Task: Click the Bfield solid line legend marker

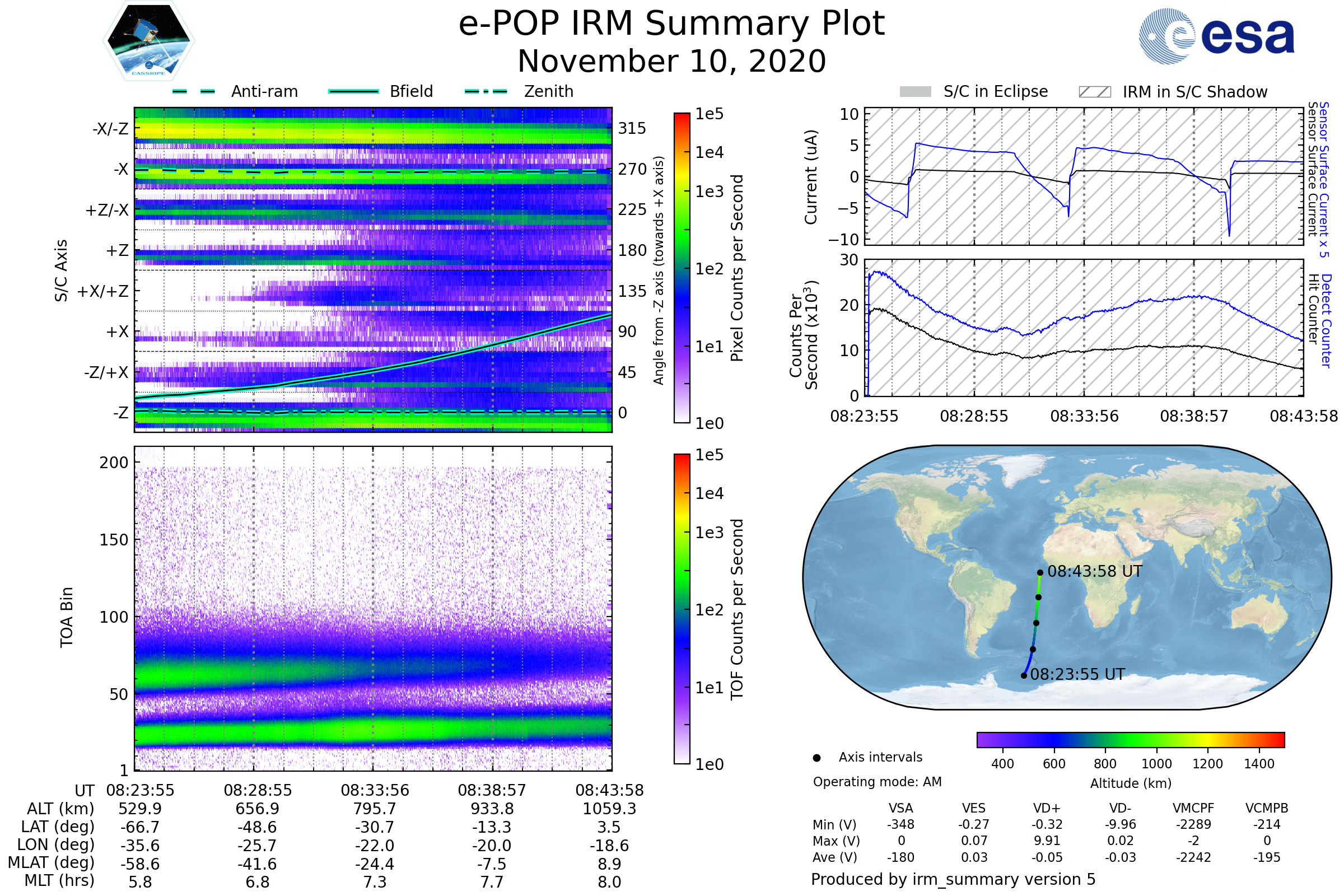Action: pyautogui.click(x=353, y=91)
